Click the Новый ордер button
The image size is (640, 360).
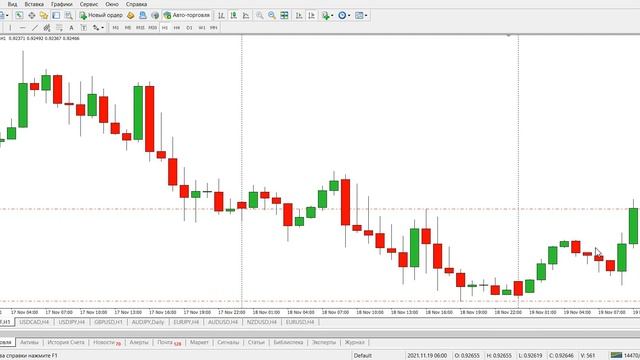pos(101,16)
